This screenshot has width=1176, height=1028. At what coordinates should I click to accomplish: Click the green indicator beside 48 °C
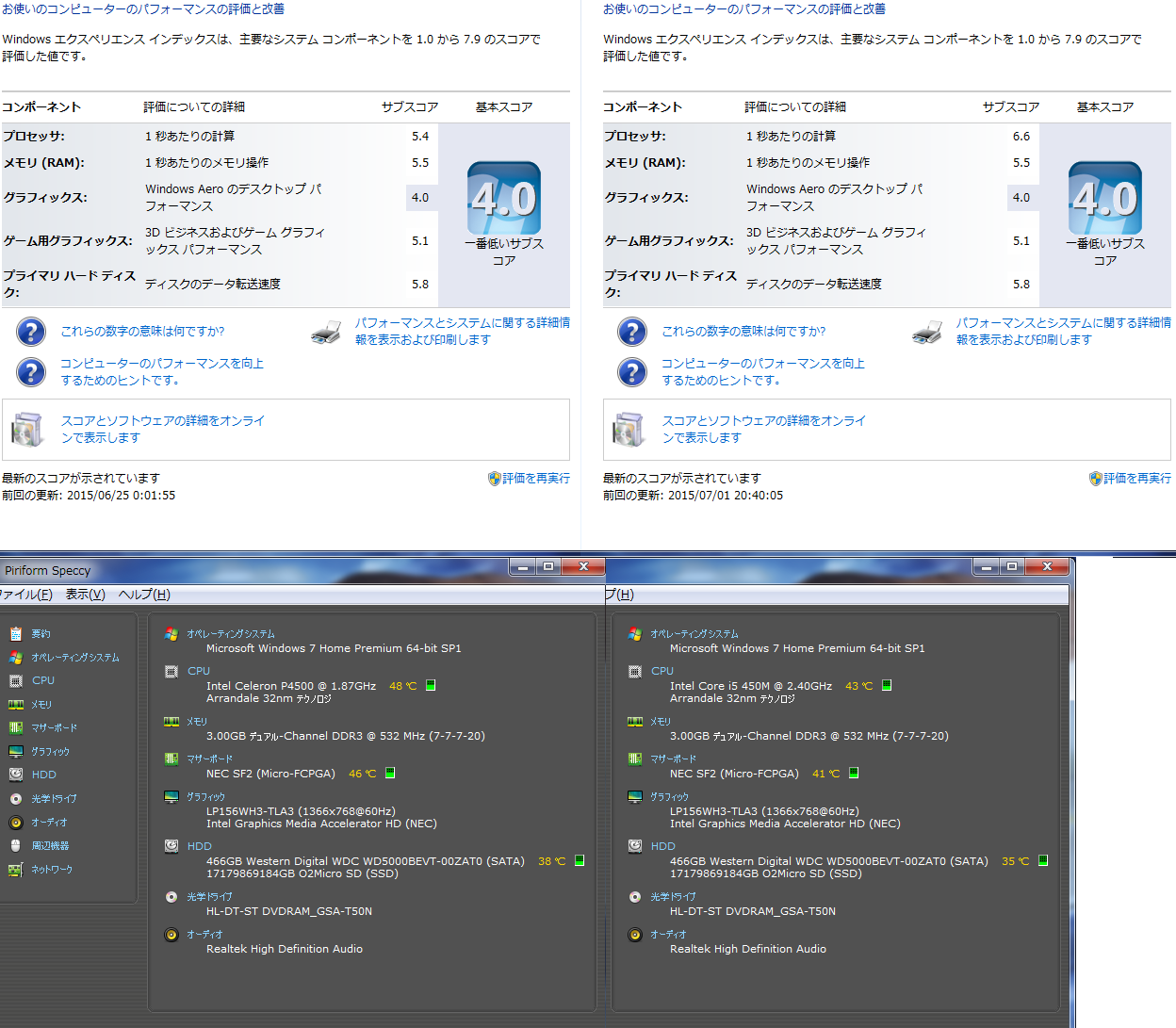click(431, 686)
